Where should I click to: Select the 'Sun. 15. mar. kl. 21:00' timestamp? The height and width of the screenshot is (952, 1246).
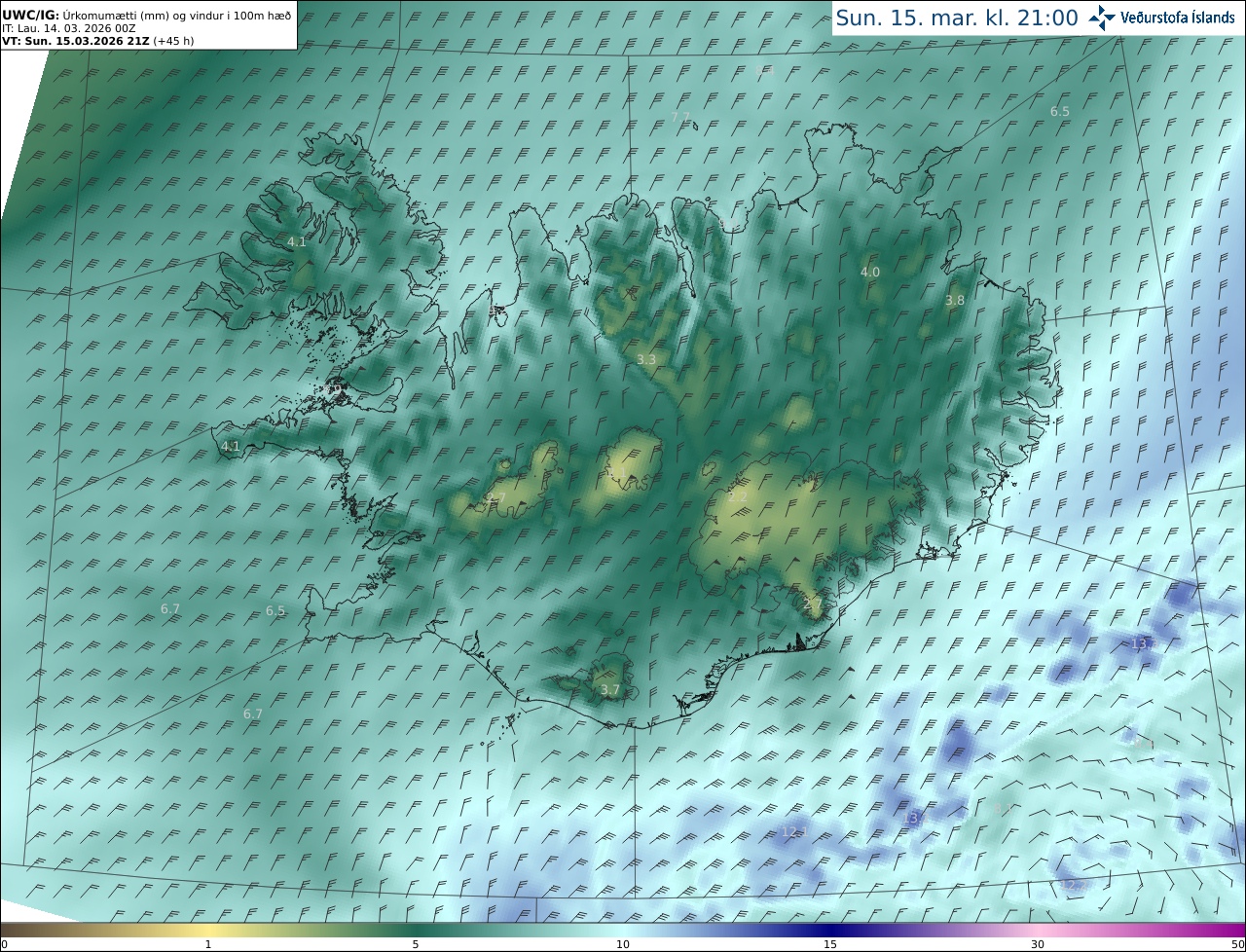point(957,18)
